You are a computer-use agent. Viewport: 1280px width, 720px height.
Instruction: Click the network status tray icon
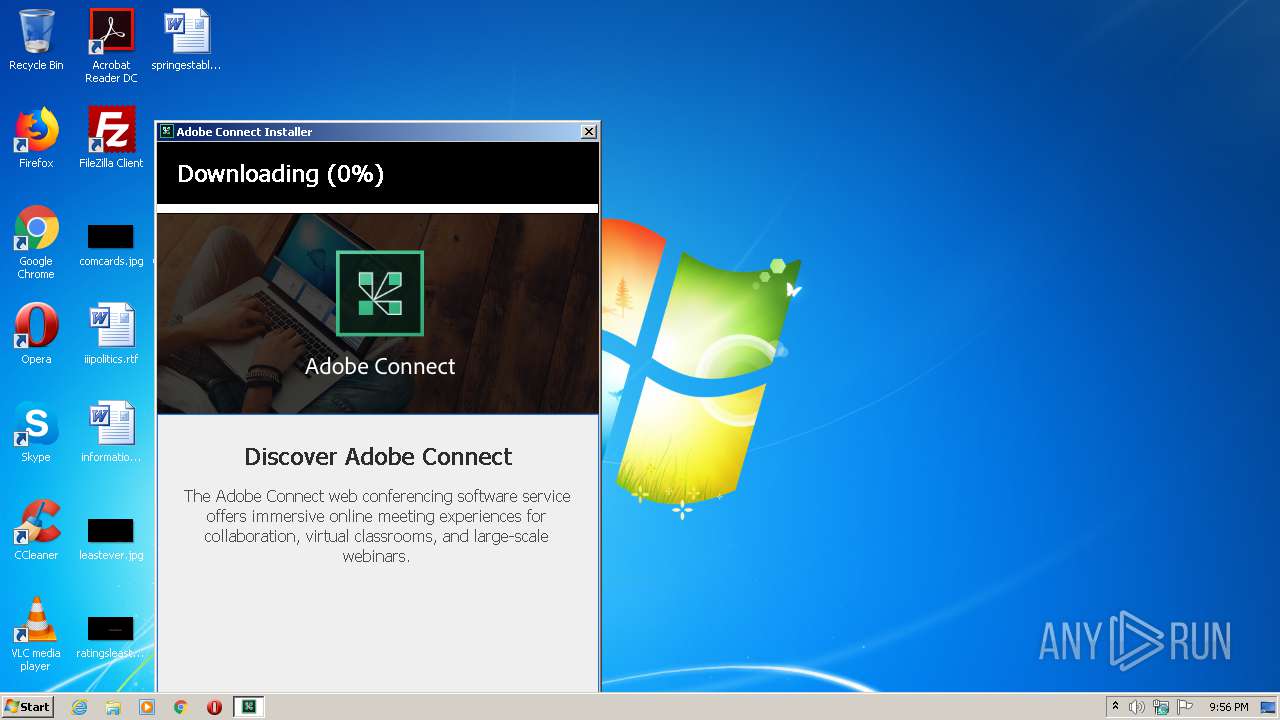coord(1161,707)
